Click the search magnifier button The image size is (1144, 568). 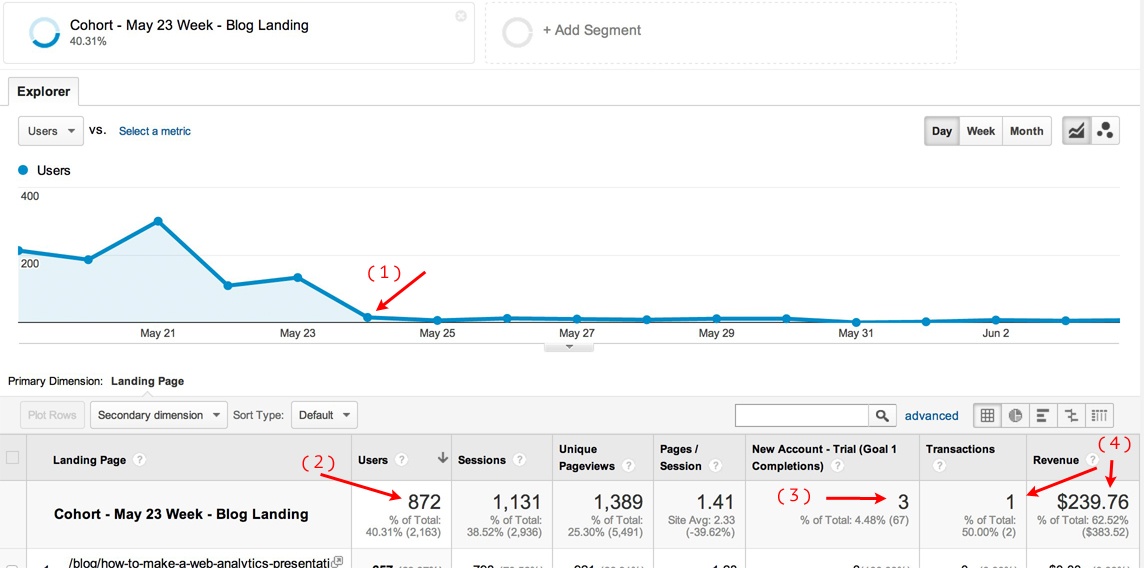click(882, 415)
